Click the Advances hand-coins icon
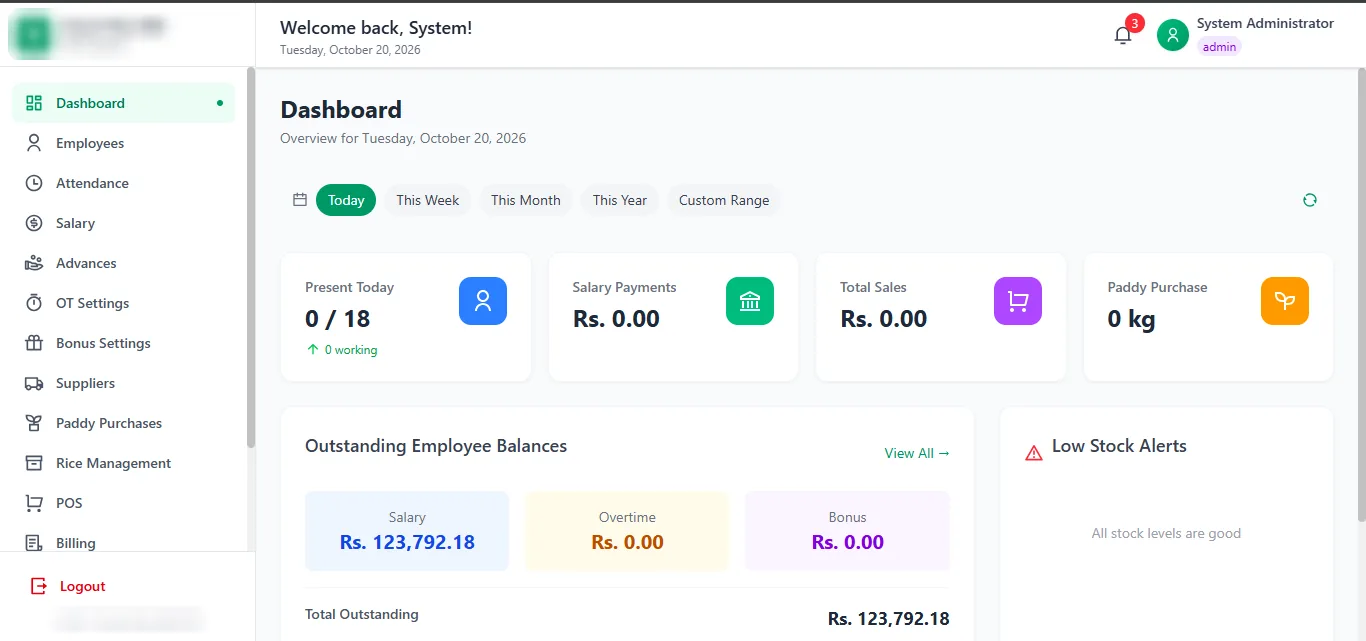1366x641 pixels. tap(34, 263)
